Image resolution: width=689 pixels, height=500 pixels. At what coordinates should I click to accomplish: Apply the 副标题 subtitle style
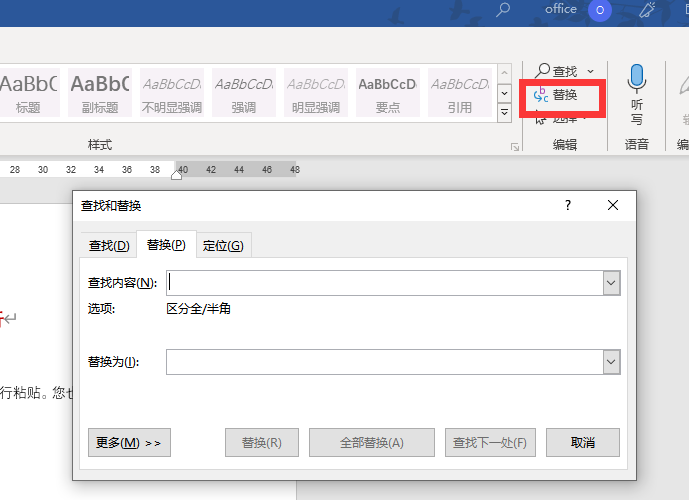(x=100, y=92)
